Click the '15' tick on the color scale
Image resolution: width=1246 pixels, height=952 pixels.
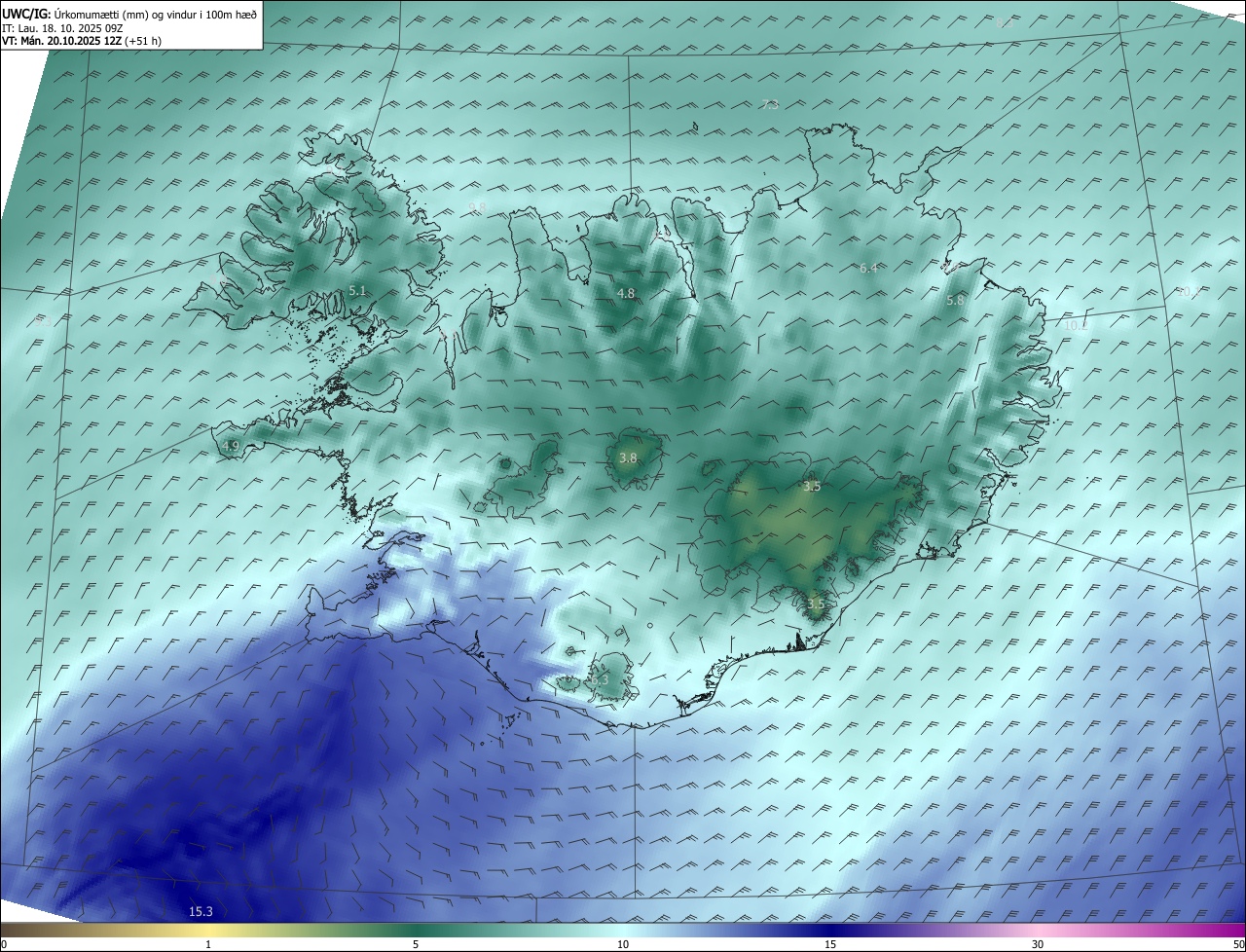coord(830,944)
